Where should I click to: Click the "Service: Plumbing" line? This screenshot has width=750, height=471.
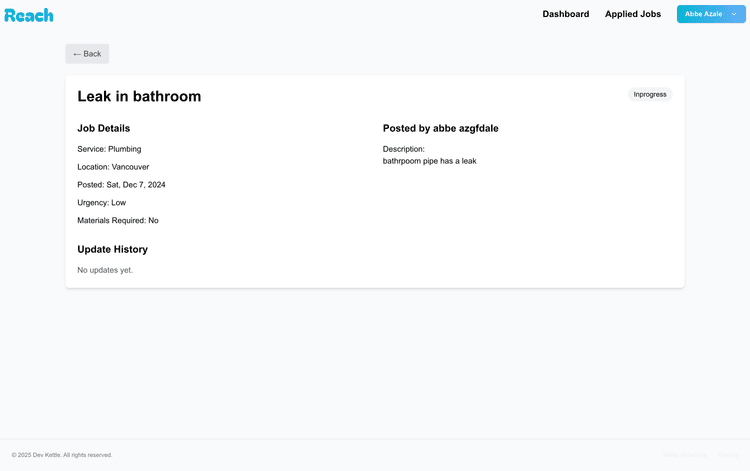(x=109, y=149)
